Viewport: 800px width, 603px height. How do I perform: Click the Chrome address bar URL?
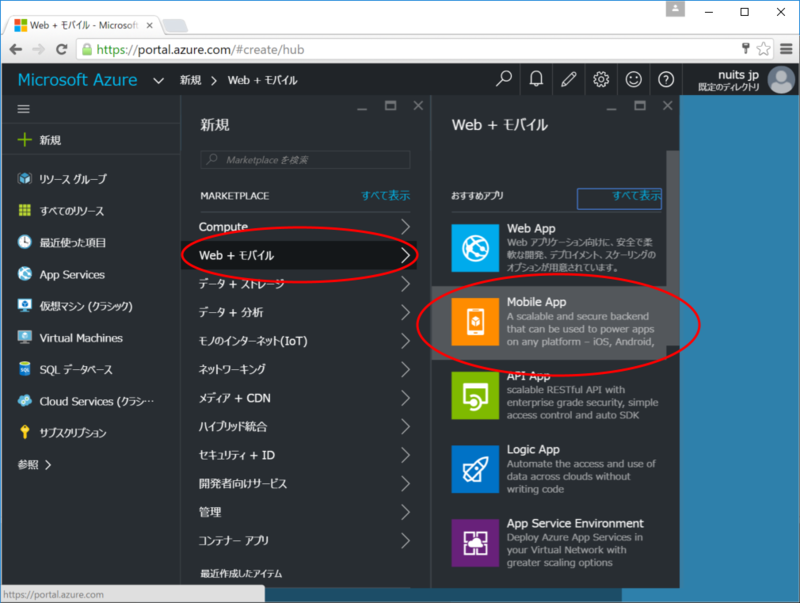[x=201, y=49]
